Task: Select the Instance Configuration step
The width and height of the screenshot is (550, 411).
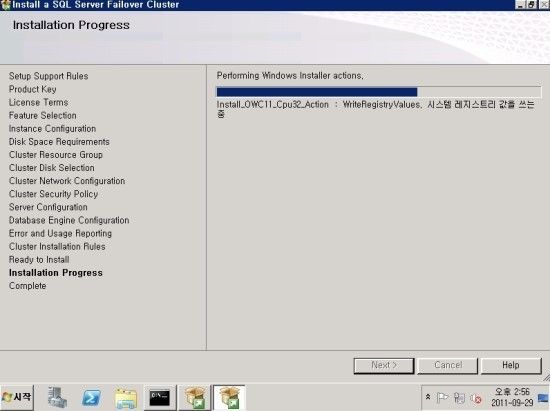Action: pyautogui.click(x=52, y=129)
